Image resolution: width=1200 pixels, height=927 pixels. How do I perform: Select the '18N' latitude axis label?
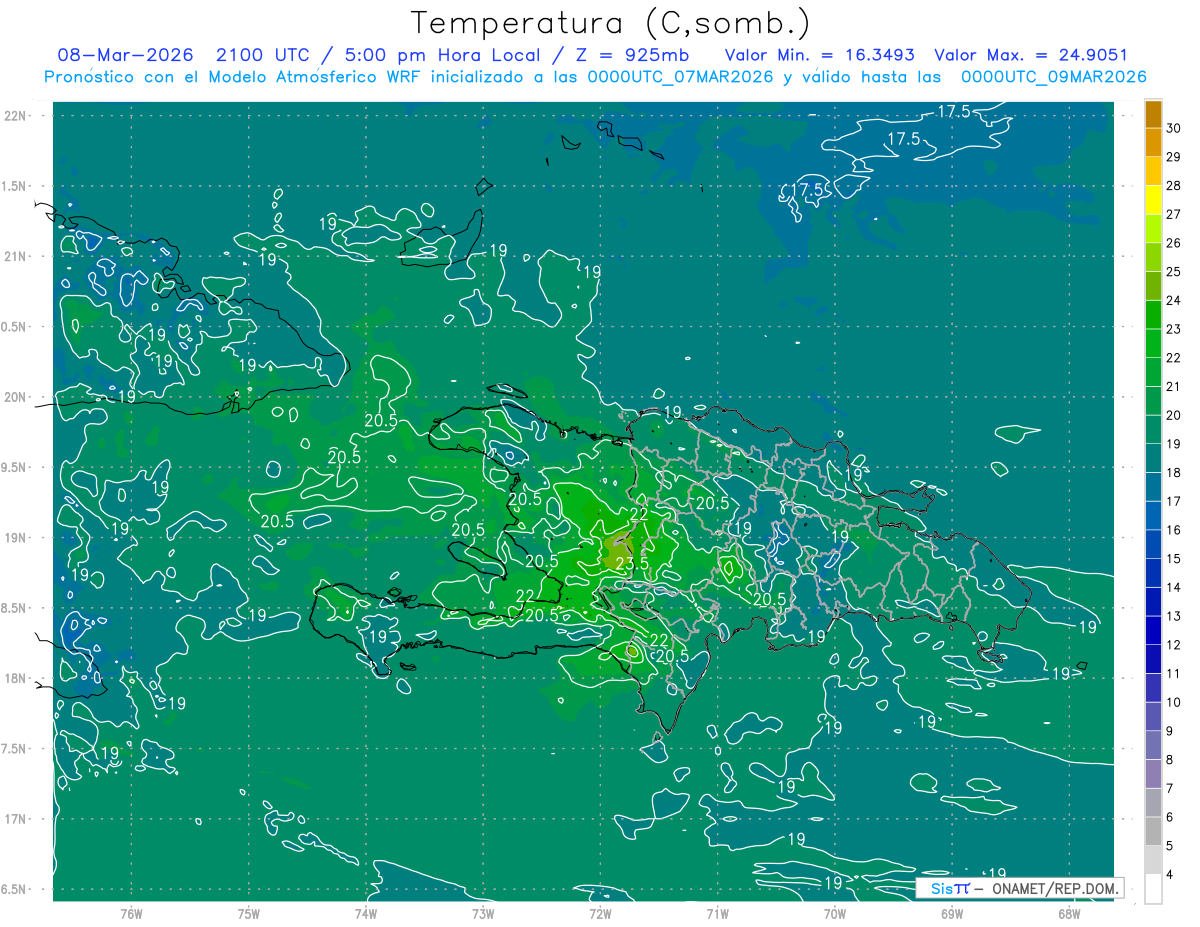14,678
